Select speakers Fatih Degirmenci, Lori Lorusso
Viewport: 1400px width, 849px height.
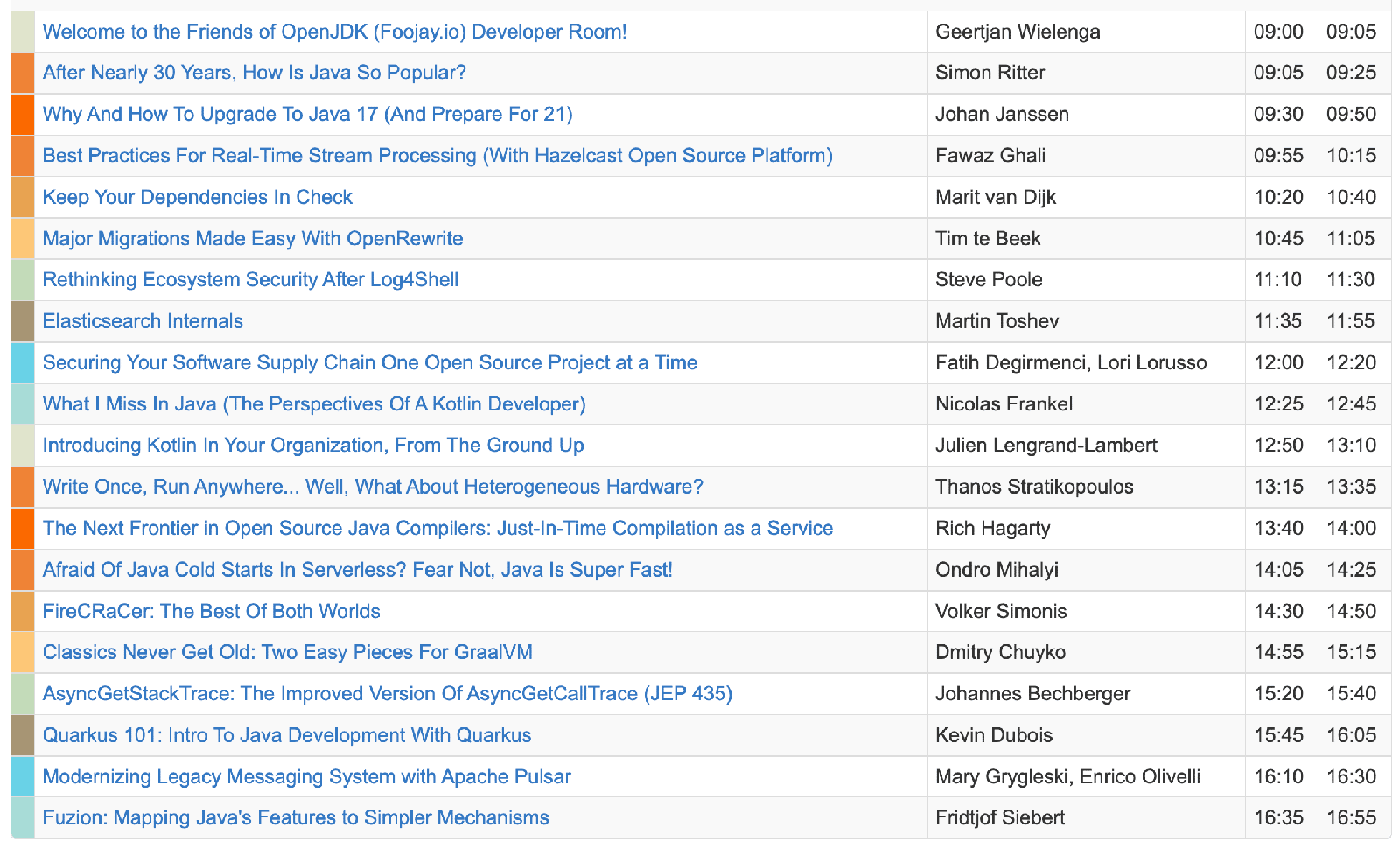1071,362
